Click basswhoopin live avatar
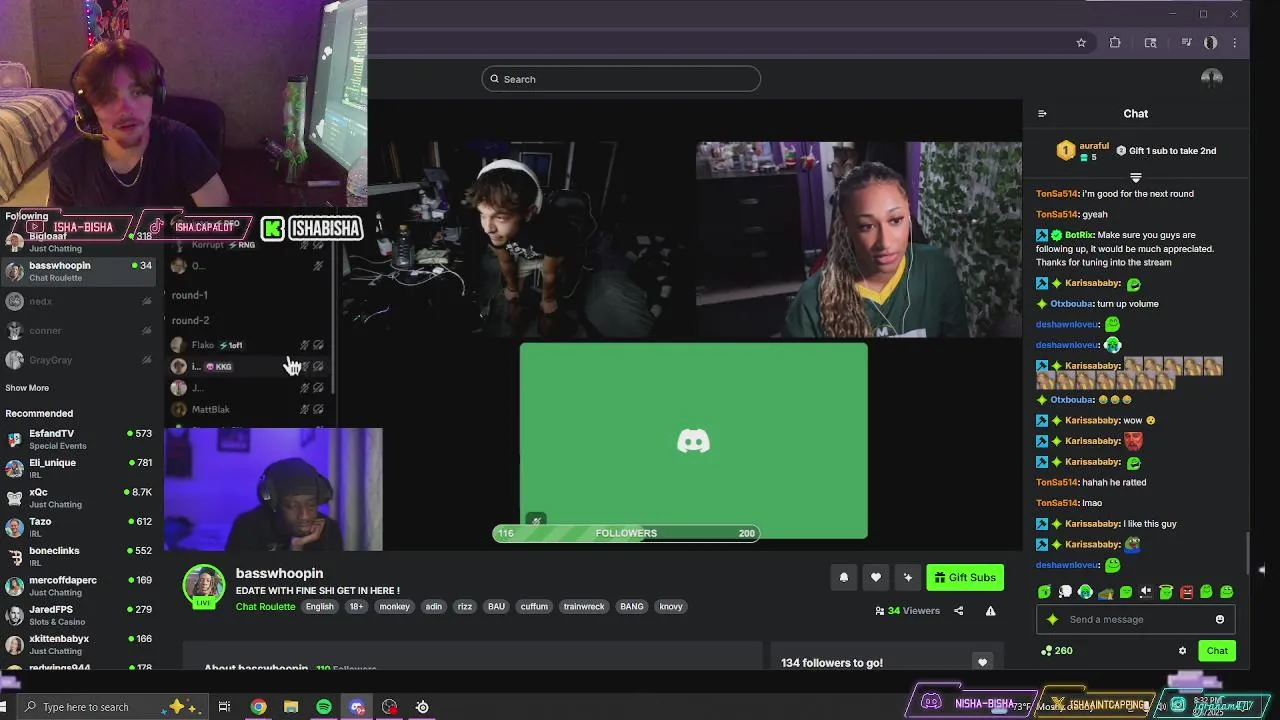1280x720 pixels. pos(203,586)
